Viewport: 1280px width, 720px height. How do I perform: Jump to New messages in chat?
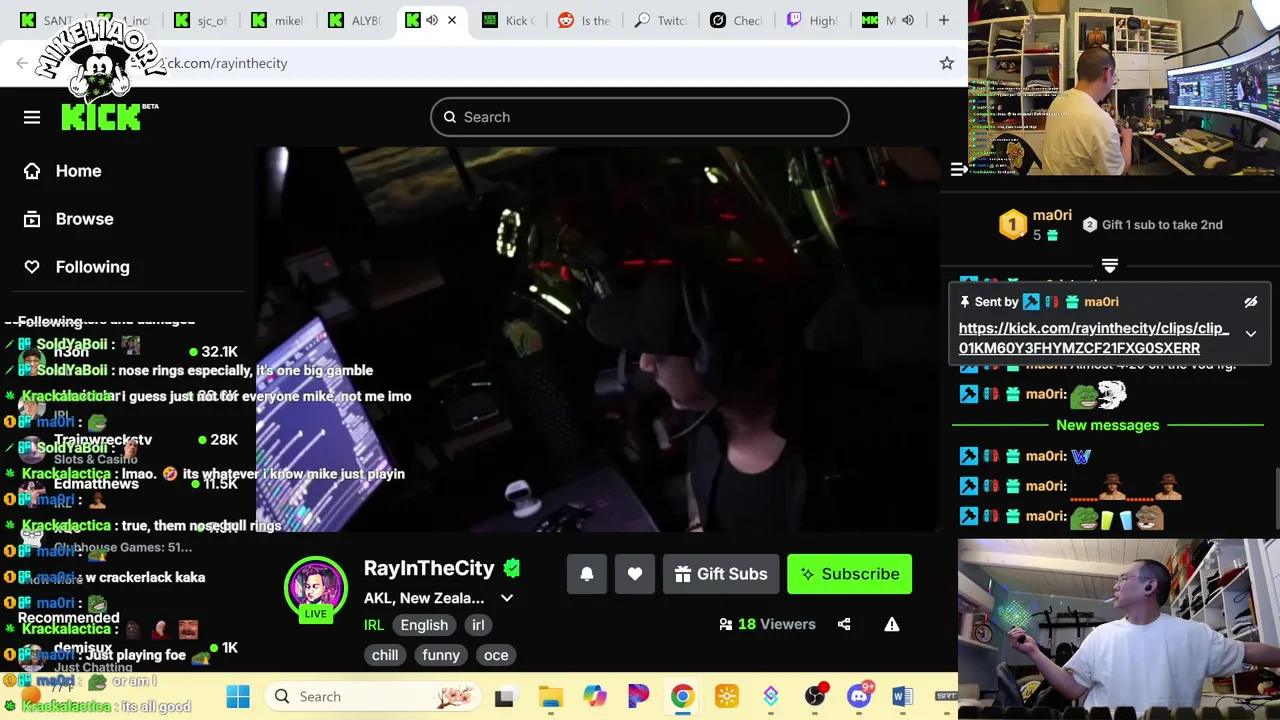(1108, 425)
